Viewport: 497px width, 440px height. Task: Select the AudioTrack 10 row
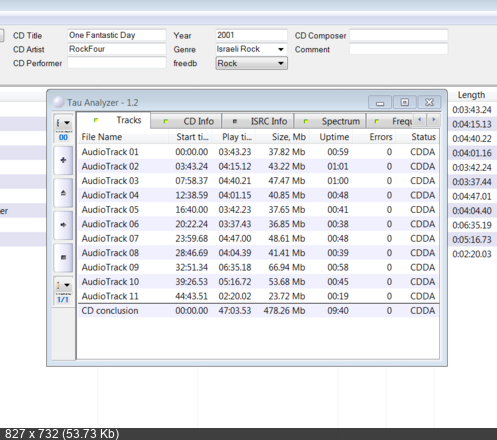coord(258,282)
